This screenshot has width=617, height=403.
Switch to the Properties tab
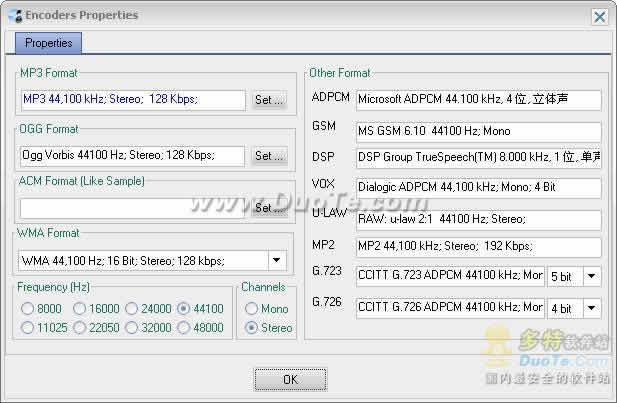coord(48,43)
